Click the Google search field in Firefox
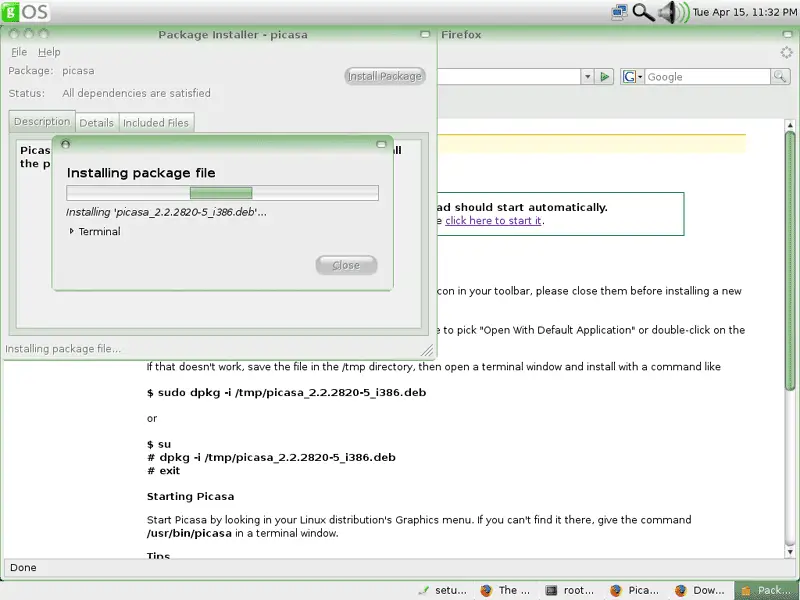The image size is (800, 600). click(x=707, y=77)
